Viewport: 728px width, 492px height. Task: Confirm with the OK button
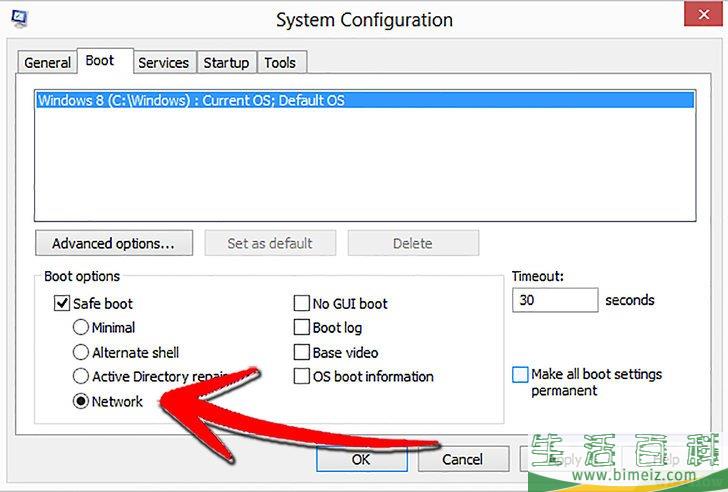pyautogui.click(x=362, y=460)
